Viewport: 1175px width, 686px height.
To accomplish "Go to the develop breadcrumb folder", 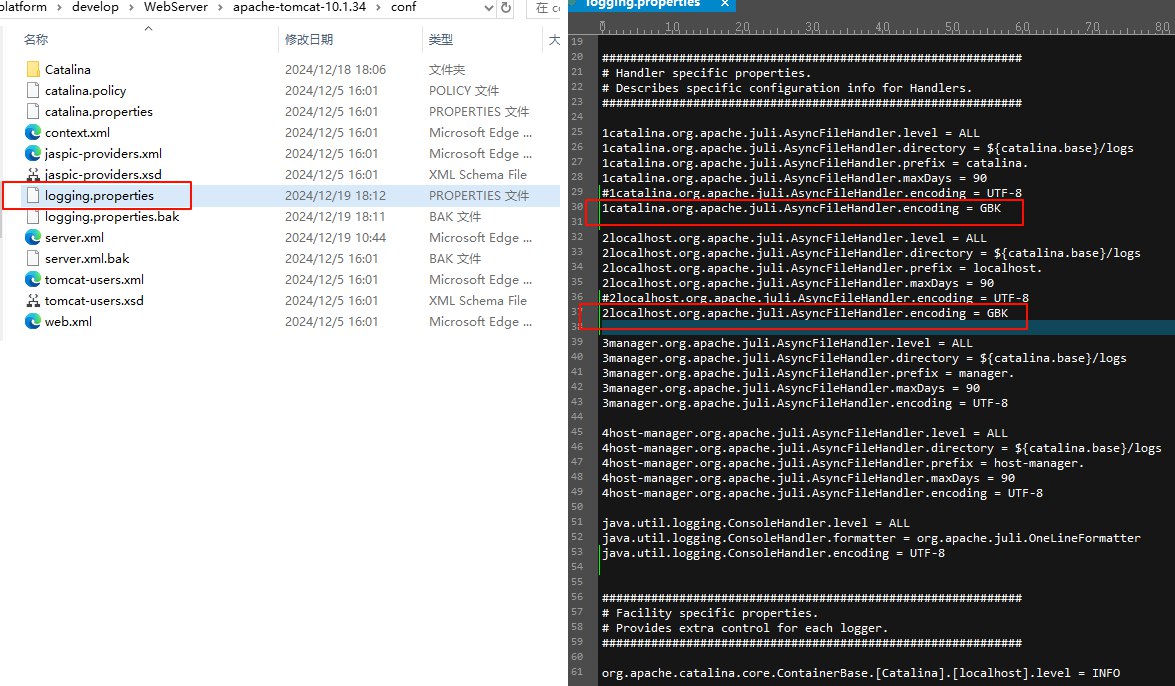I will (95, 8).
